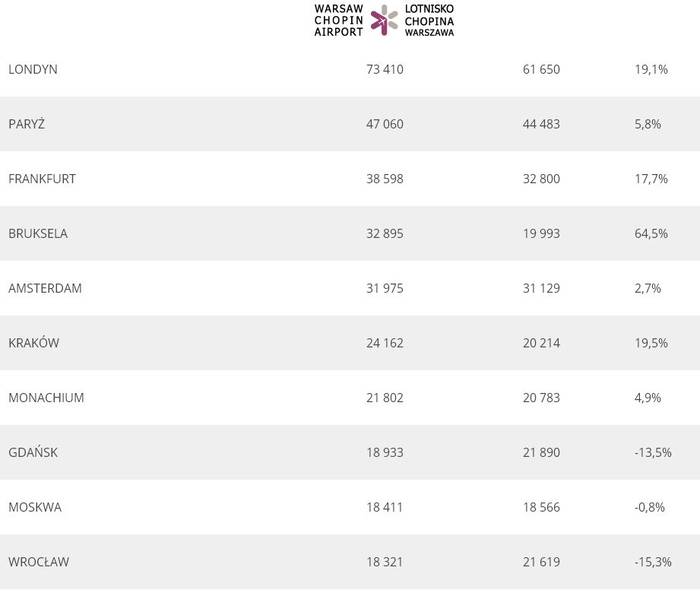The height and width of the screenshot is (596, 700).
Task: Select the 18 566 value for Moskwa
Action: (x=541, y=507)
